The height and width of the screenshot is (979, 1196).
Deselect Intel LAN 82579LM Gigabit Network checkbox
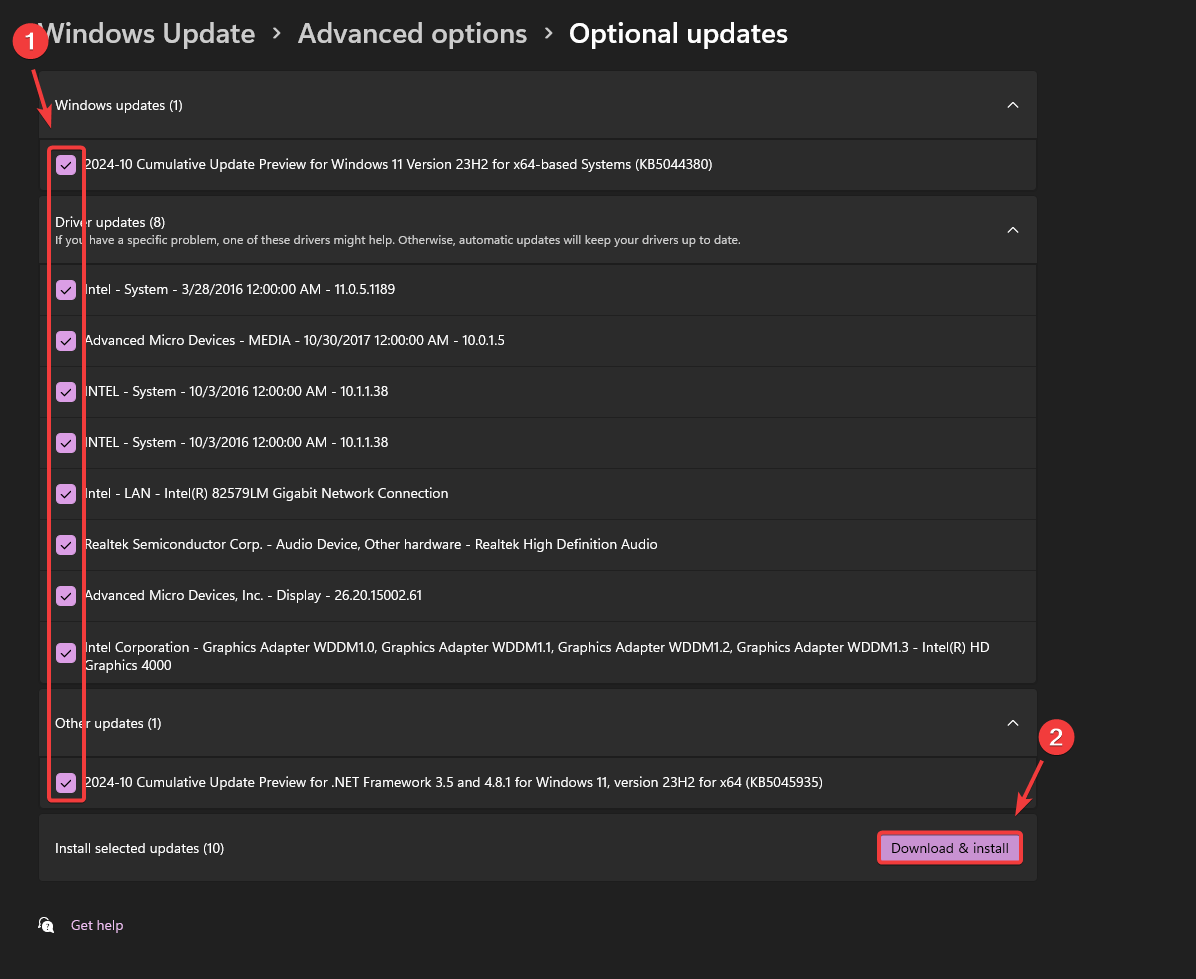(66, 494)
